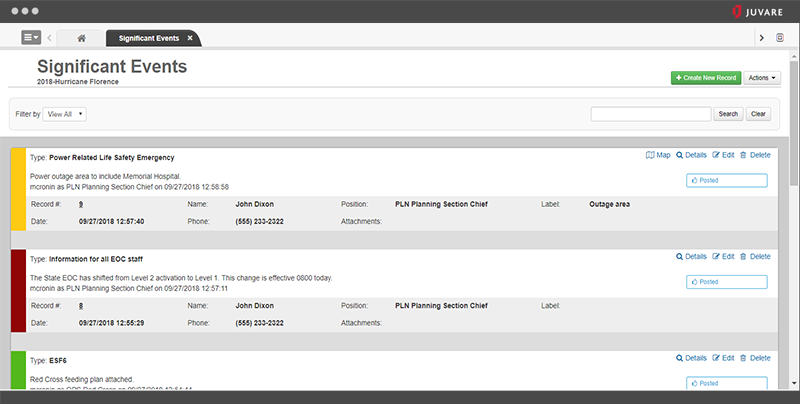Image resolution: width=800 pixels, height=404 pixels.
Task: Expand the Actions dropdown menu
Action: 763,77
